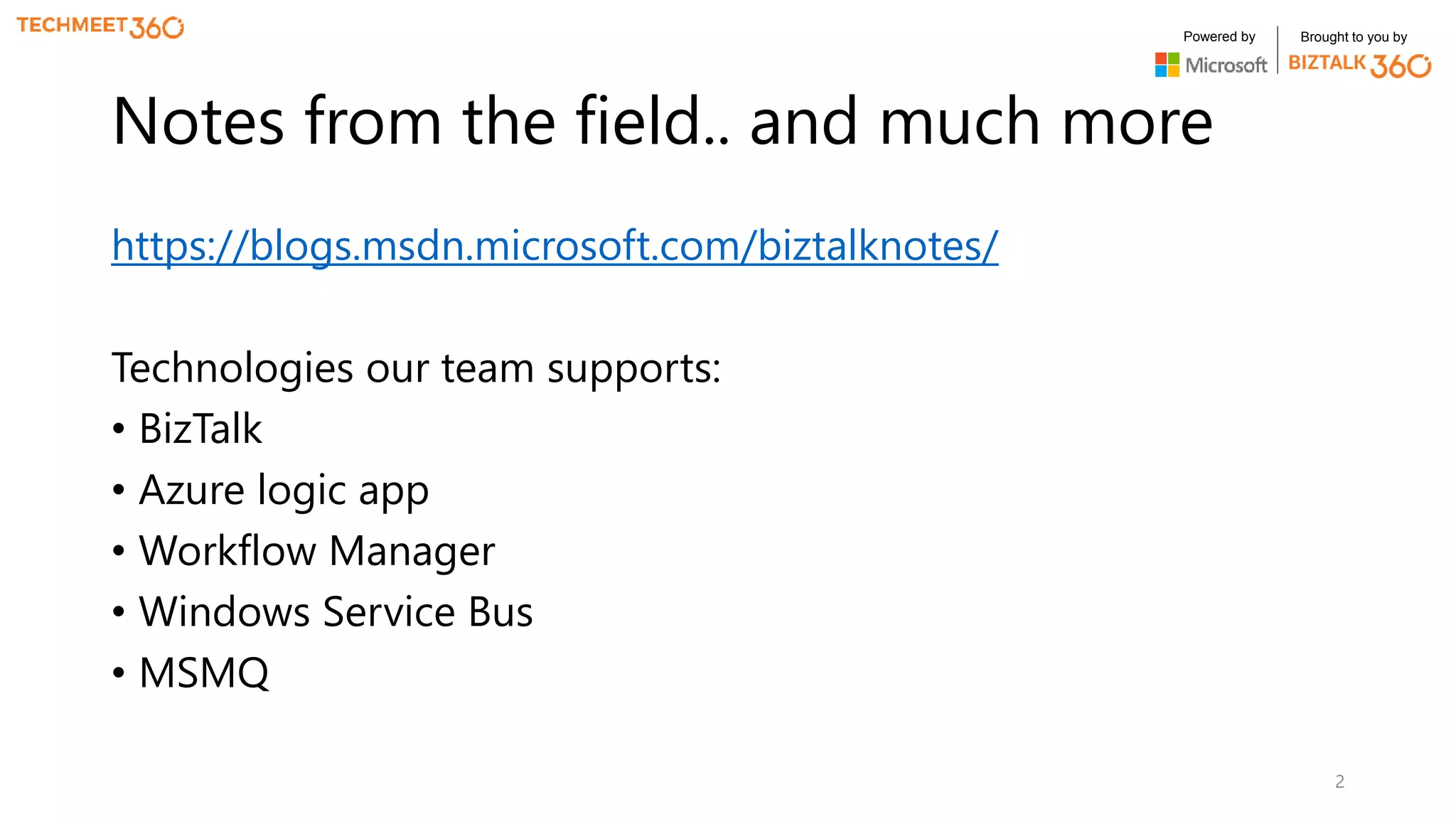
Task: Click the 'Brought to you by' label
Action: [1354, 37]
